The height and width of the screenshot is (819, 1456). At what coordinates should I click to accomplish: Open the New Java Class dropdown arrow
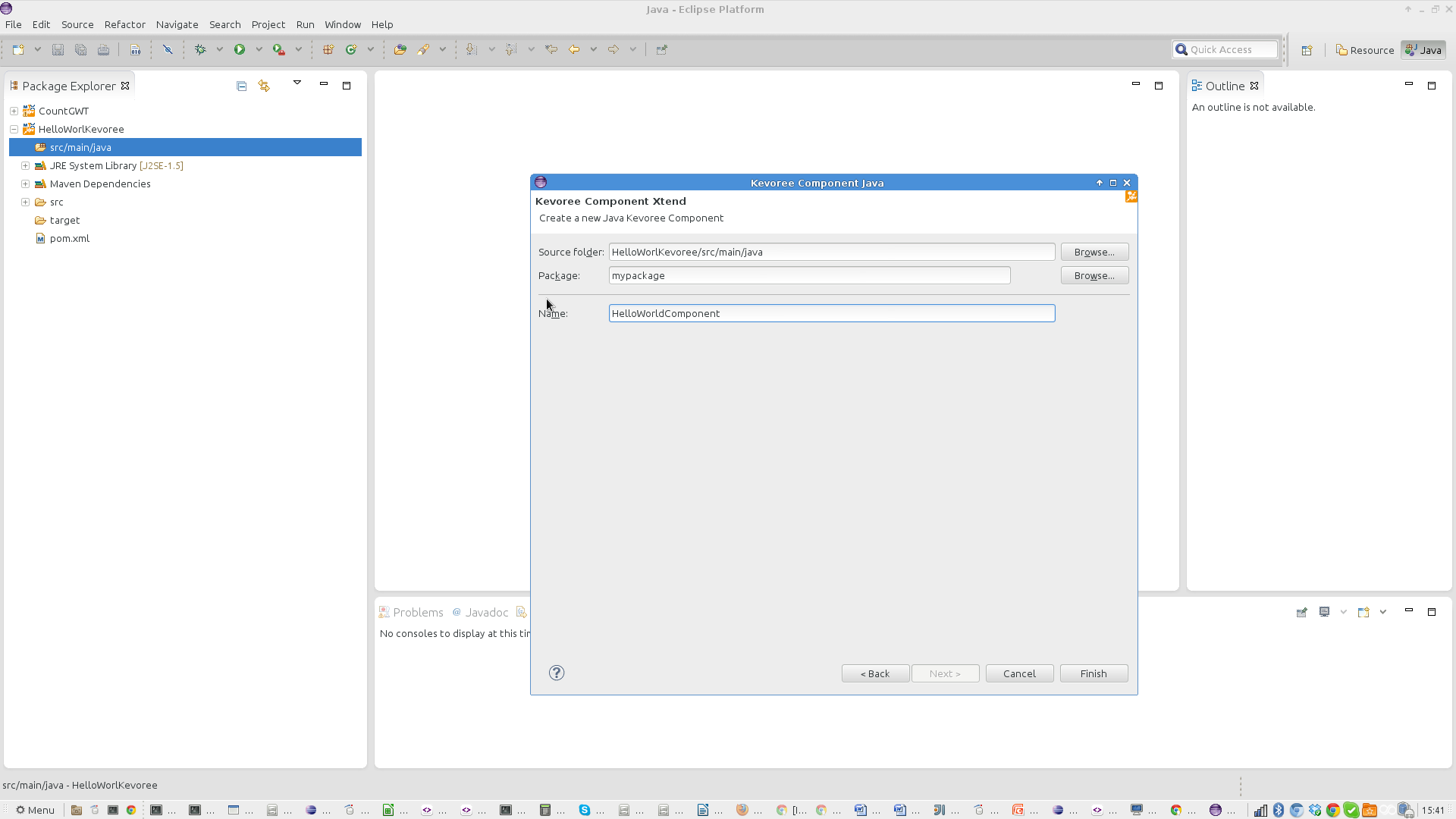370,49
